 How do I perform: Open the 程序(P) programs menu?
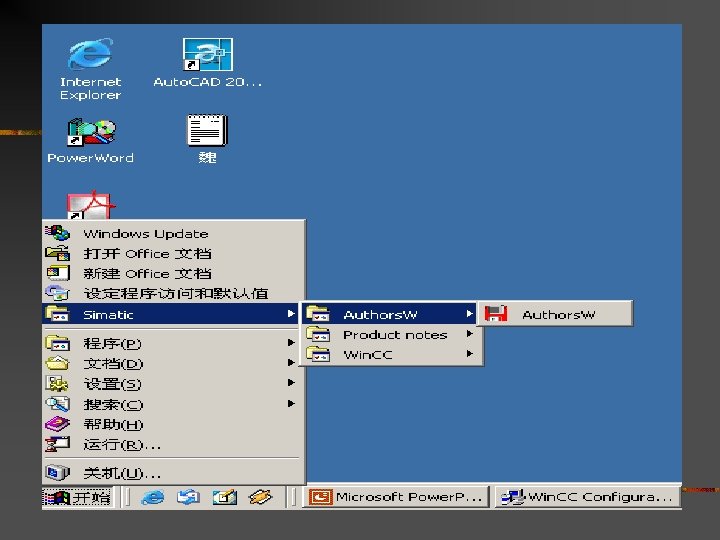173,343
